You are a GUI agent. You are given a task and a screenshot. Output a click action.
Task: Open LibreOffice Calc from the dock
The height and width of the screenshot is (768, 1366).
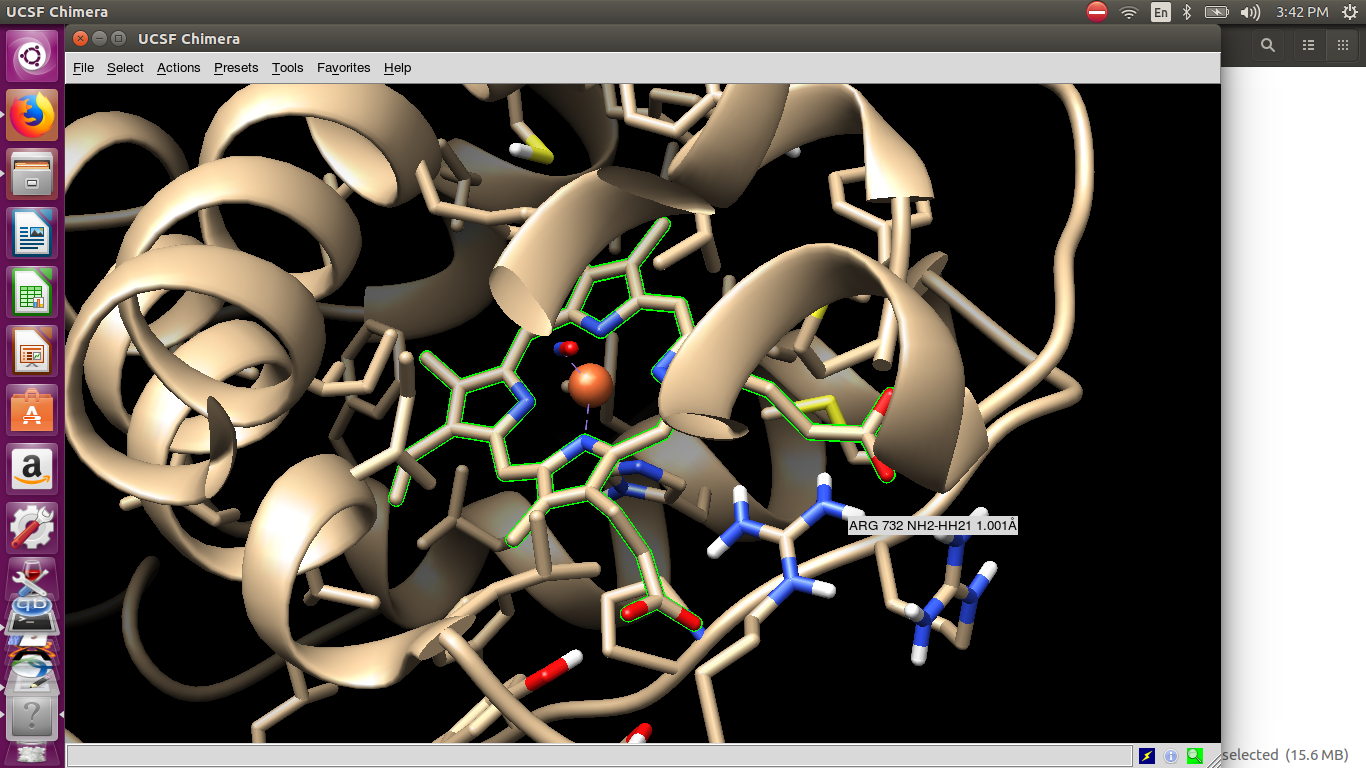click(x=33, y=293)
